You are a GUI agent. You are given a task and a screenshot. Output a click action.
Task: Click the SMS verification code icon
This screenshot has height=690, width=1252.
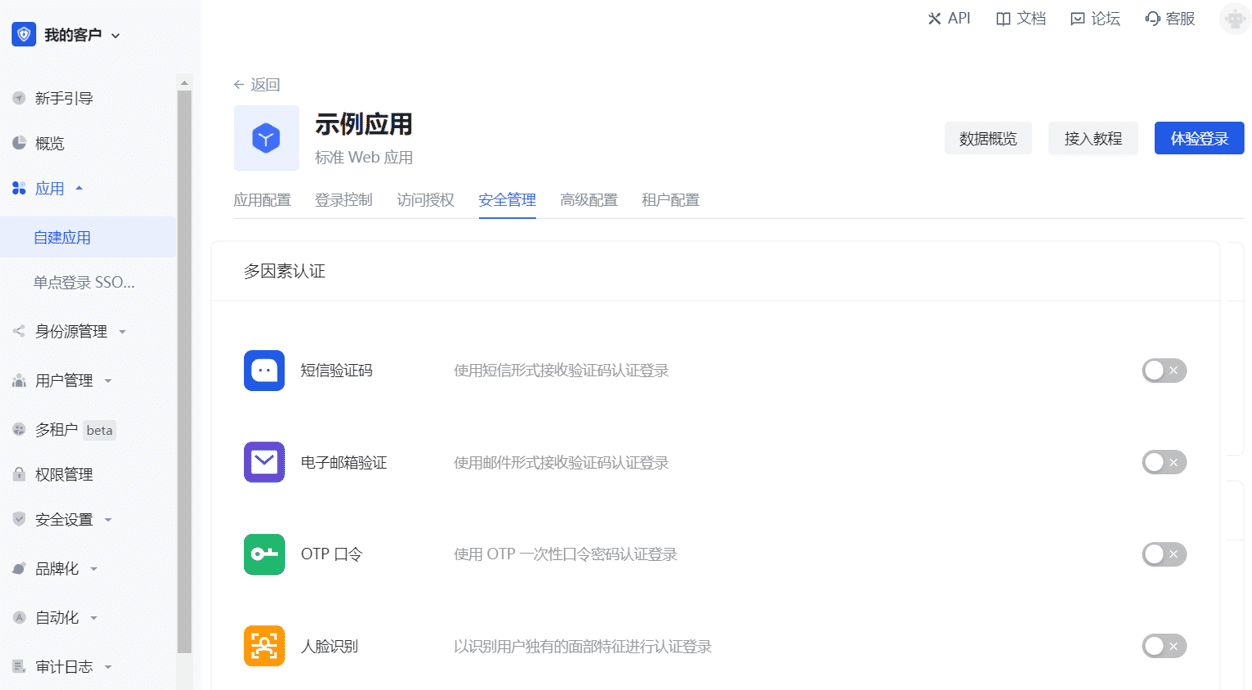coord(264,370)
